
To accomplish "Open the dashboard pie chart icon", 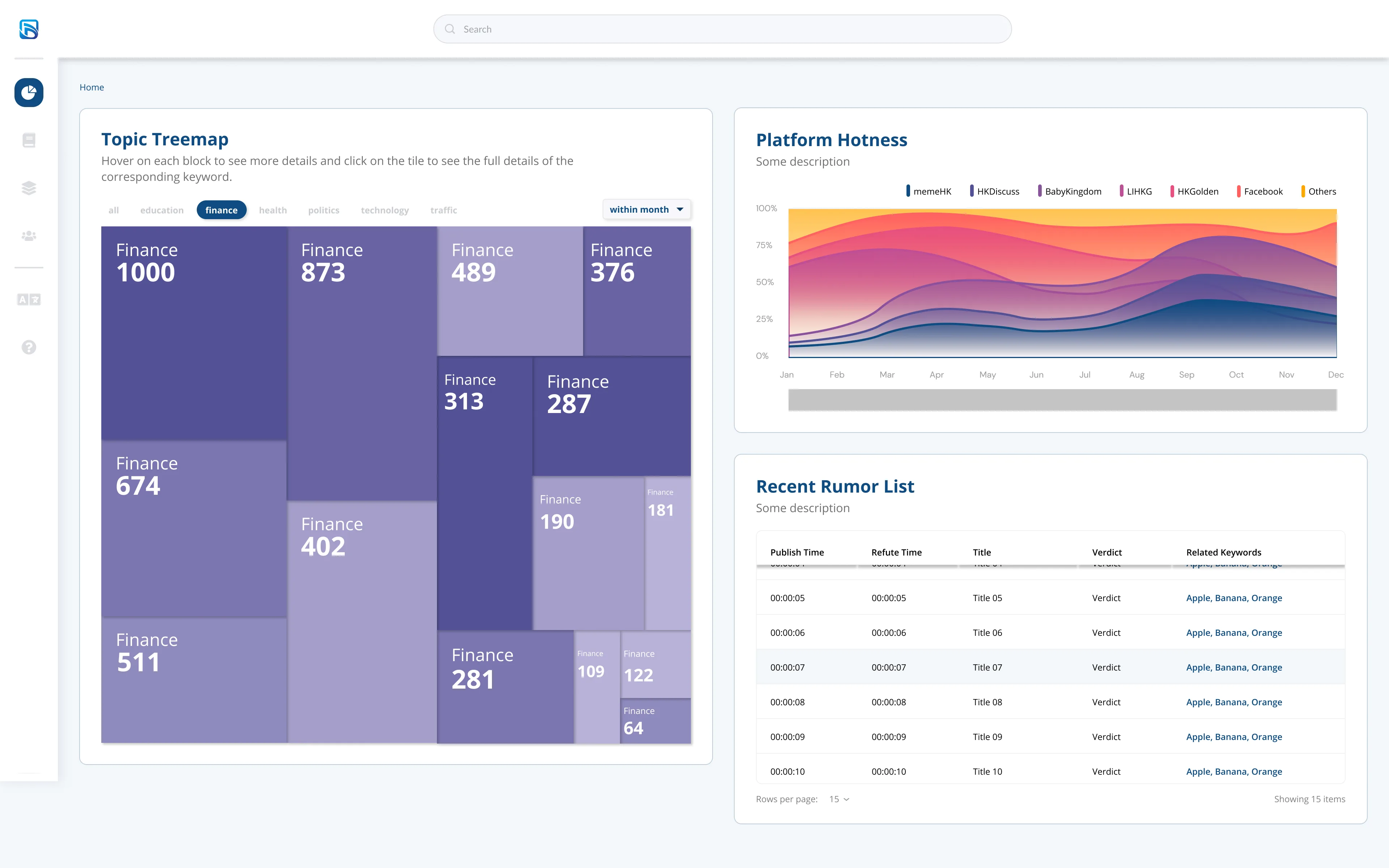I will 29,93.
